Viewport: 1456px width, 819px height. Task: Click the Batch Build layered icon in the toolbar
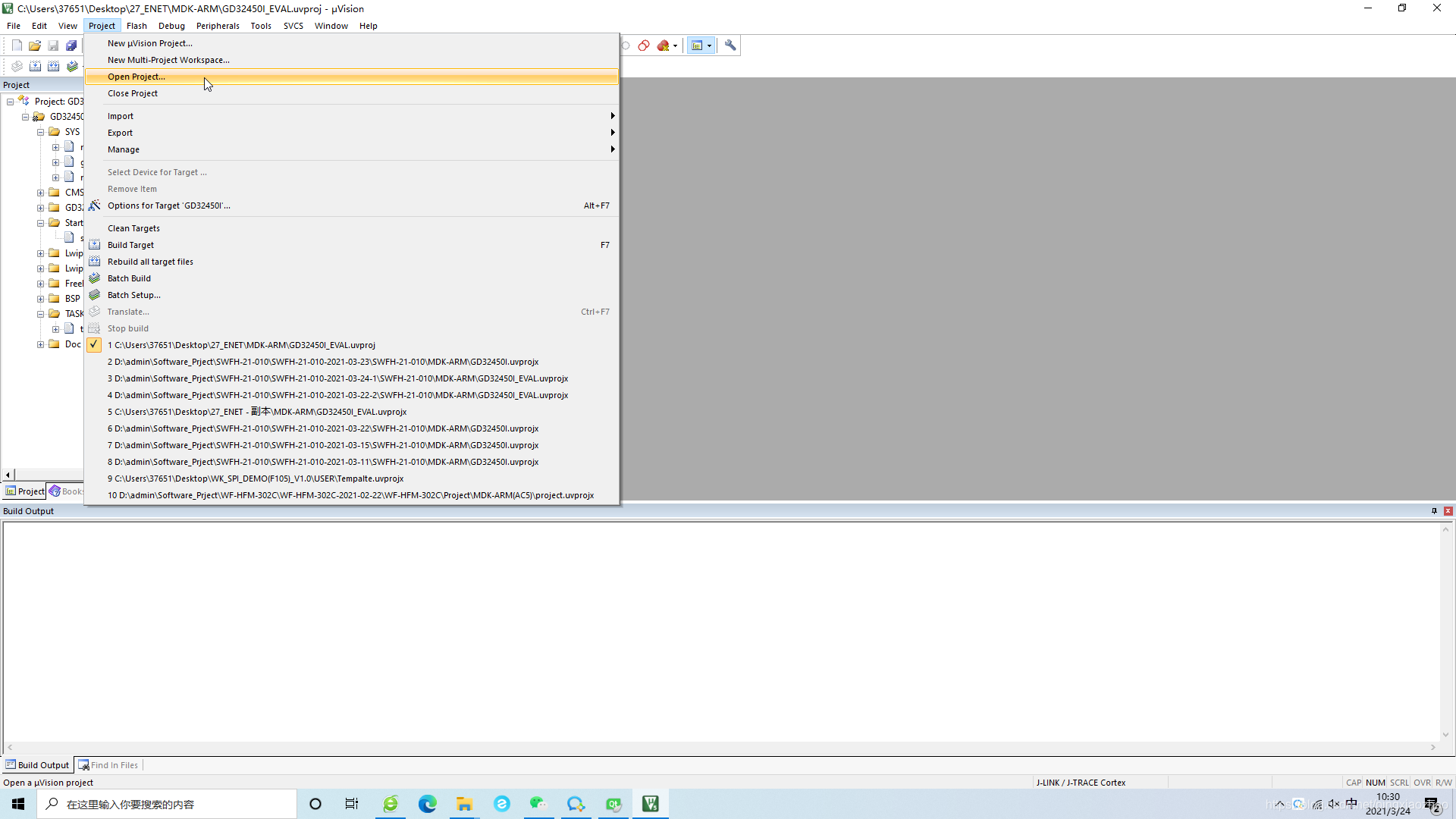(x=72, y=67)
